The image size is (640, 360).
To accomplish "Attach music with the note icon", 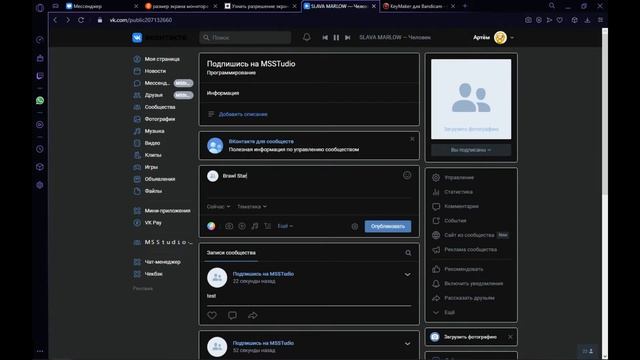I will click(255, 226).
